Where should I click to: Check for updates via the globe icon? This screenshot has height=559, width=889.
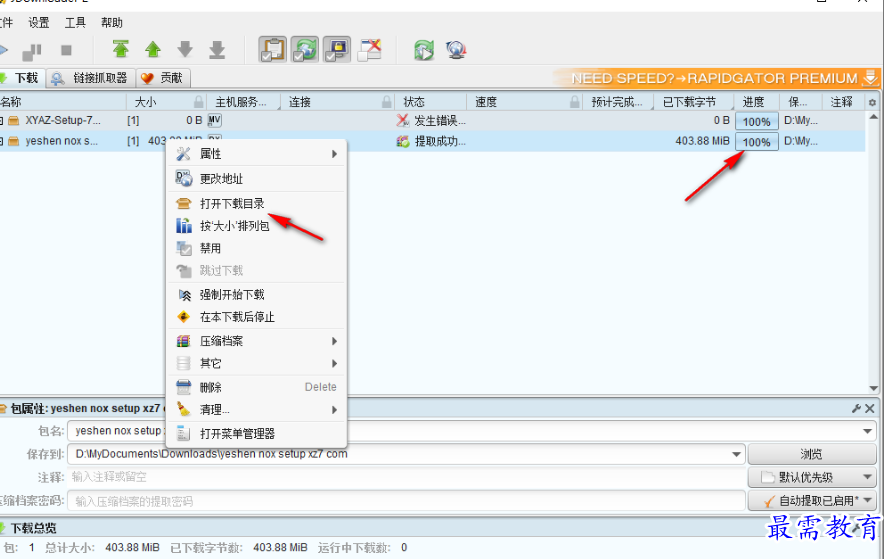click(x=456, y=50)
